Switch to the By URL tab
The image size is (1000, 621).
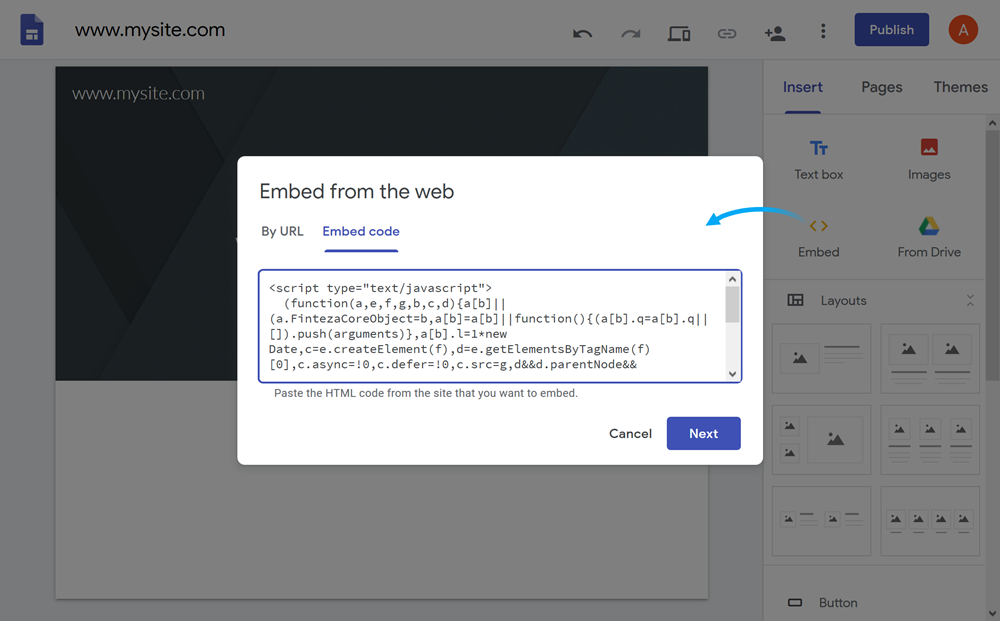point(282,231)
